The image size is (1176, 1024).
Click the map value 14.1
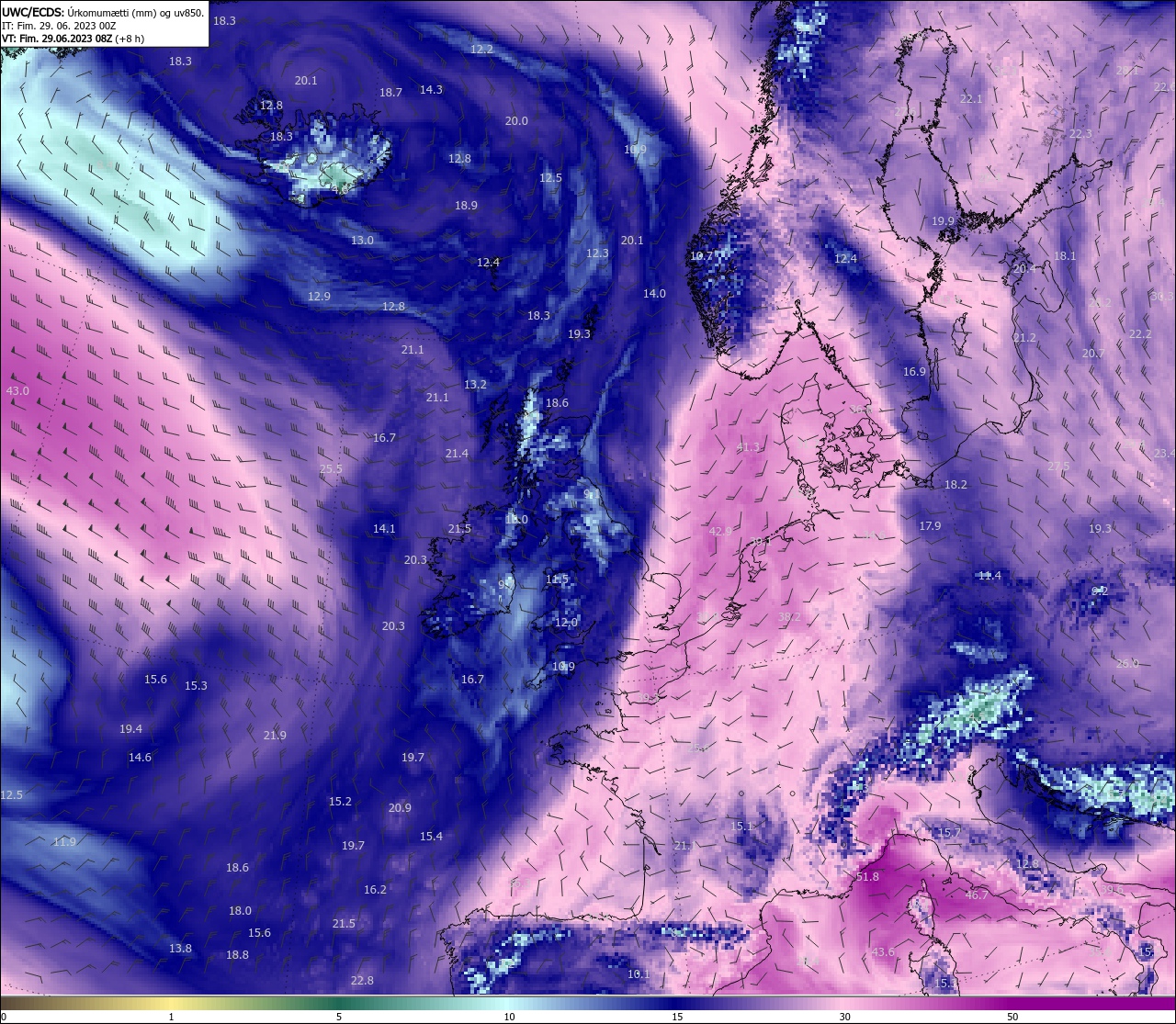[x=384, y=529]
